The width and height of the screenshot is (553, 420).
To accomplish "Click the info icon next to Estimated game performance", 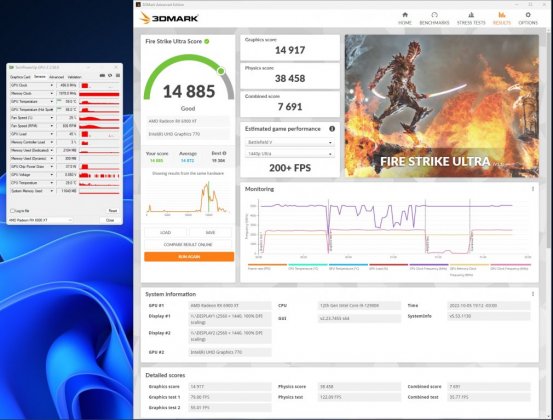I will pyautogui.click(x=332, y=129).
